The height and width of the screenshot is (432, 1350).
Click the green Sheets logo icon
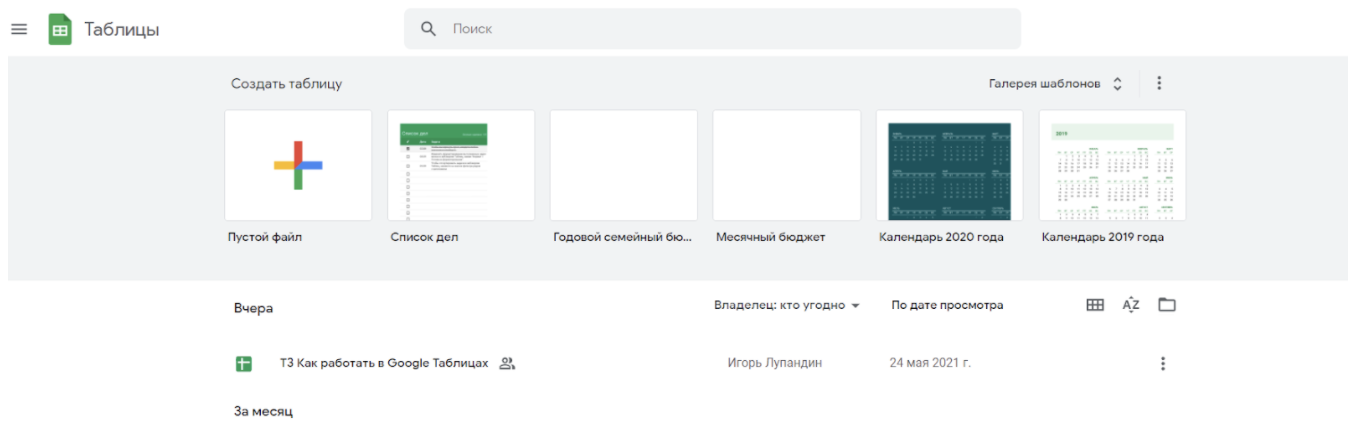coord(60,29)
